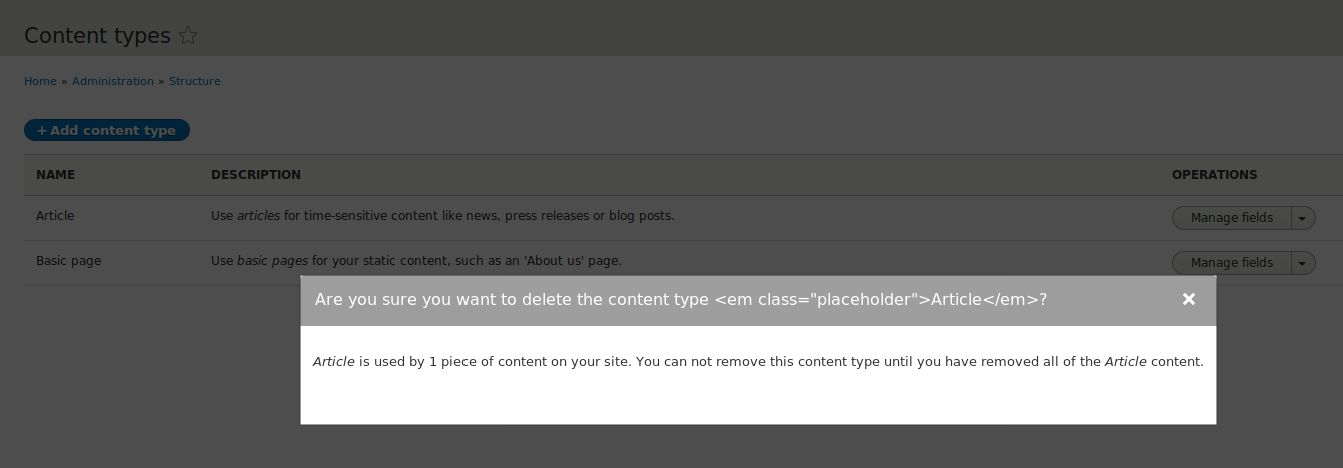Click the OPERATIONS column header

click(1215, 175)
